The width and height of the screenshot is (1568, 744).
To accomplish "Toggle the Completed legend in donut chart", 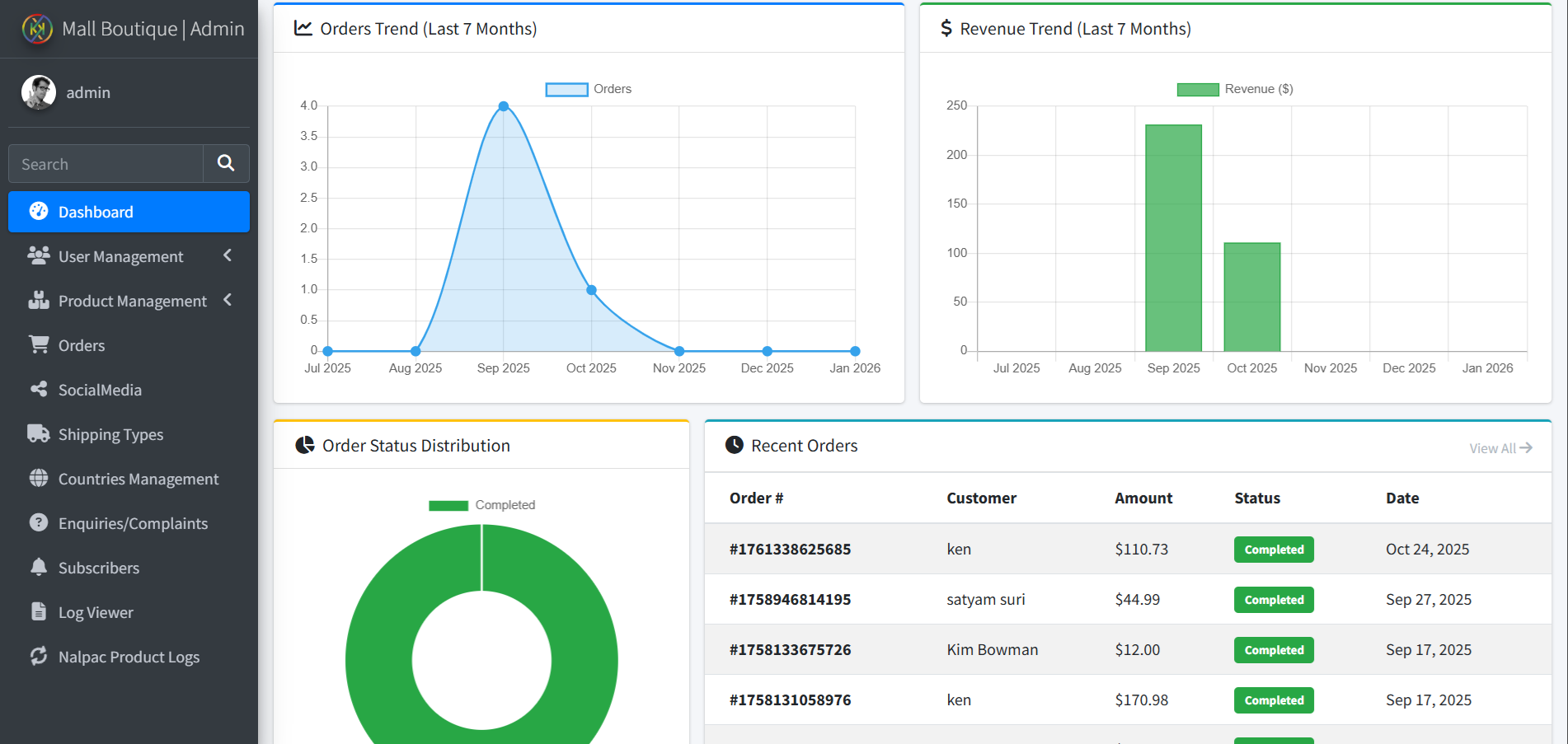I will pos(481,505).
